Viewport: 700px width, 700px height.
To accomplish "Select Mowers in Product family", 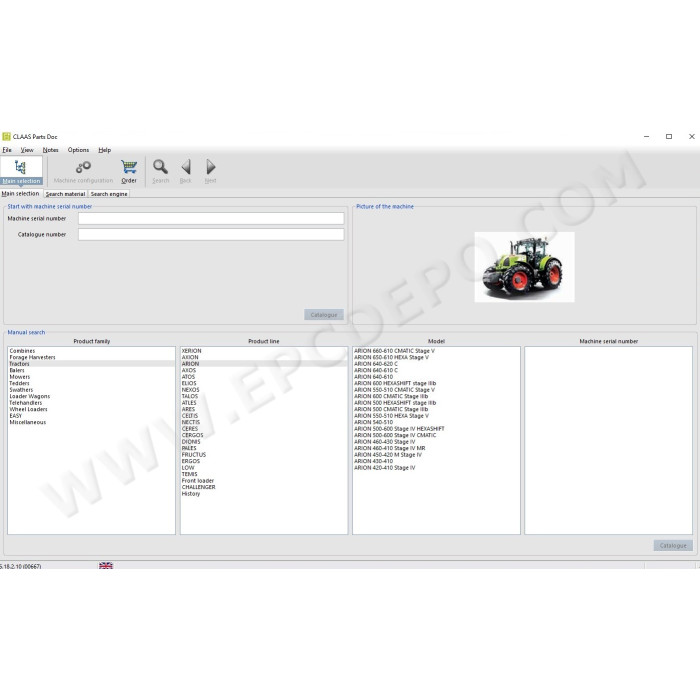I will [x=91, y=377].
